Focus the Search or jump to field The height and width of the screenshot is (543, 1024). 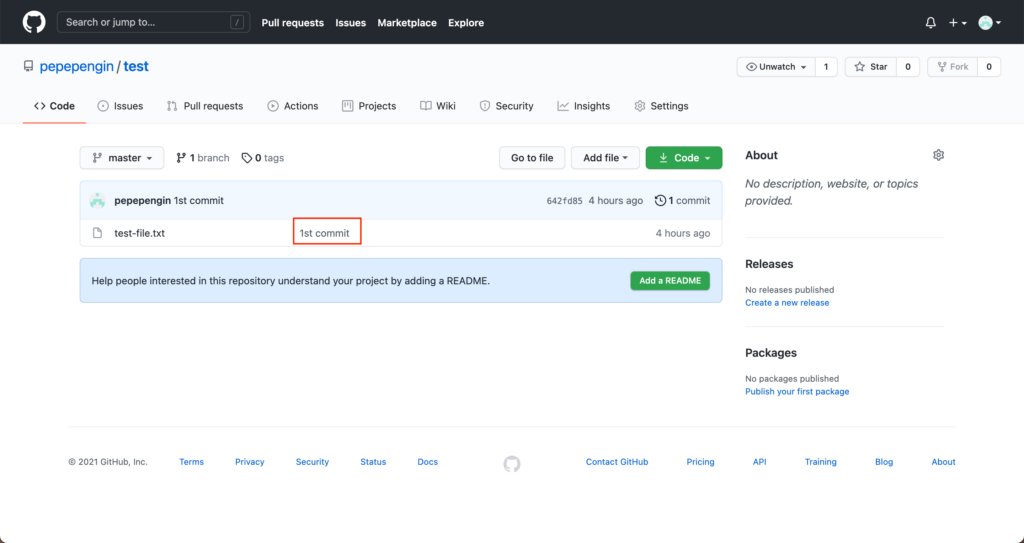[153, 22]
